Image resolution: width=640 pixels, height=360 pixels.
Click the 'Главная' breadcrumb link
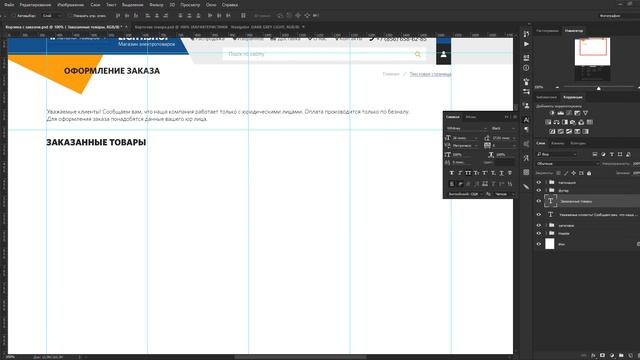tap(391, 74)
